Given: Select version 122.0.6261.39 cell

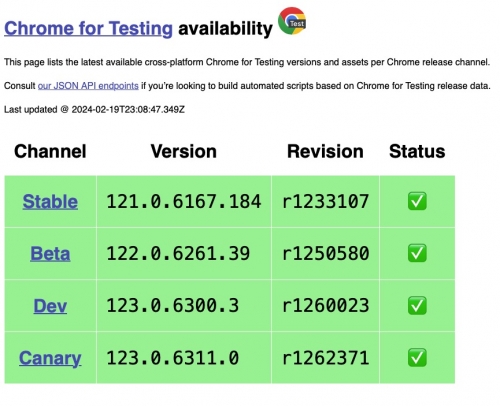Looking at the screenshot, I should point(184,254).
